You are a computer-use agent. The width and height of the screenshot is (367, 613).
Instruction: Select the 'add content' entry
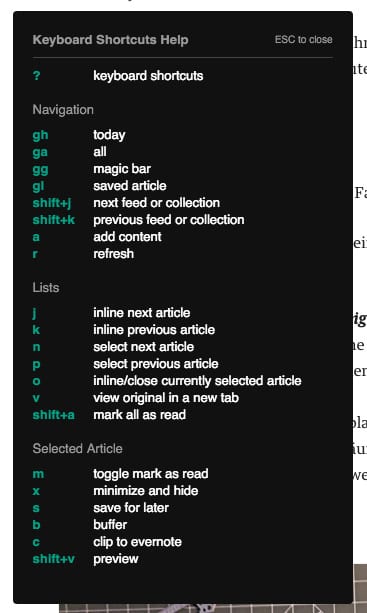tap(127, 237)
